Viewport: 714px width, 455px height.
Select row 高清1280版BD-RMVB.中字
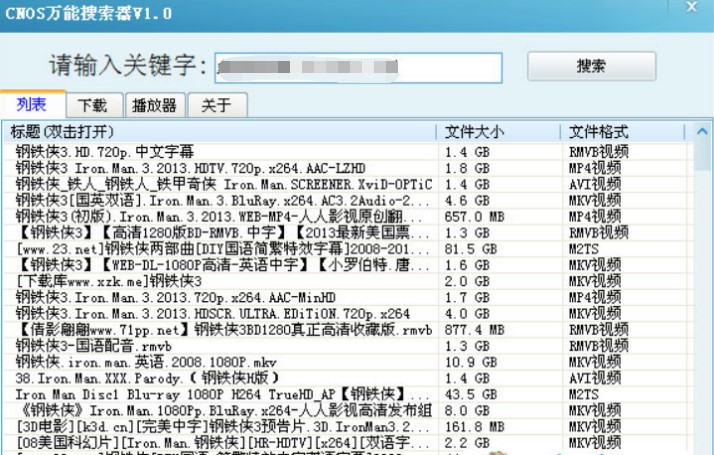348,233
